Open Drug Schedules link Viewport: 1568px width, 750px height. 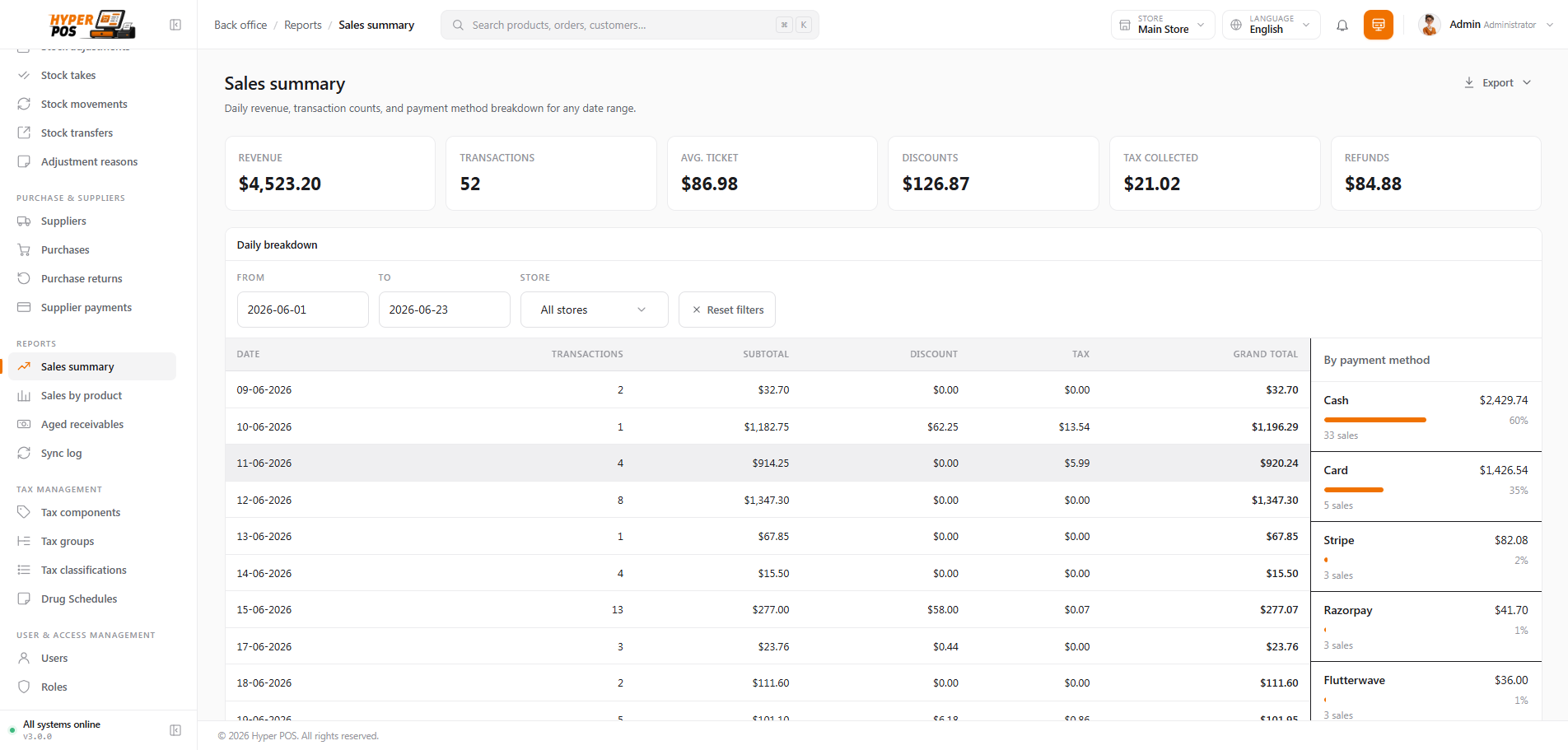click(92, 599)
